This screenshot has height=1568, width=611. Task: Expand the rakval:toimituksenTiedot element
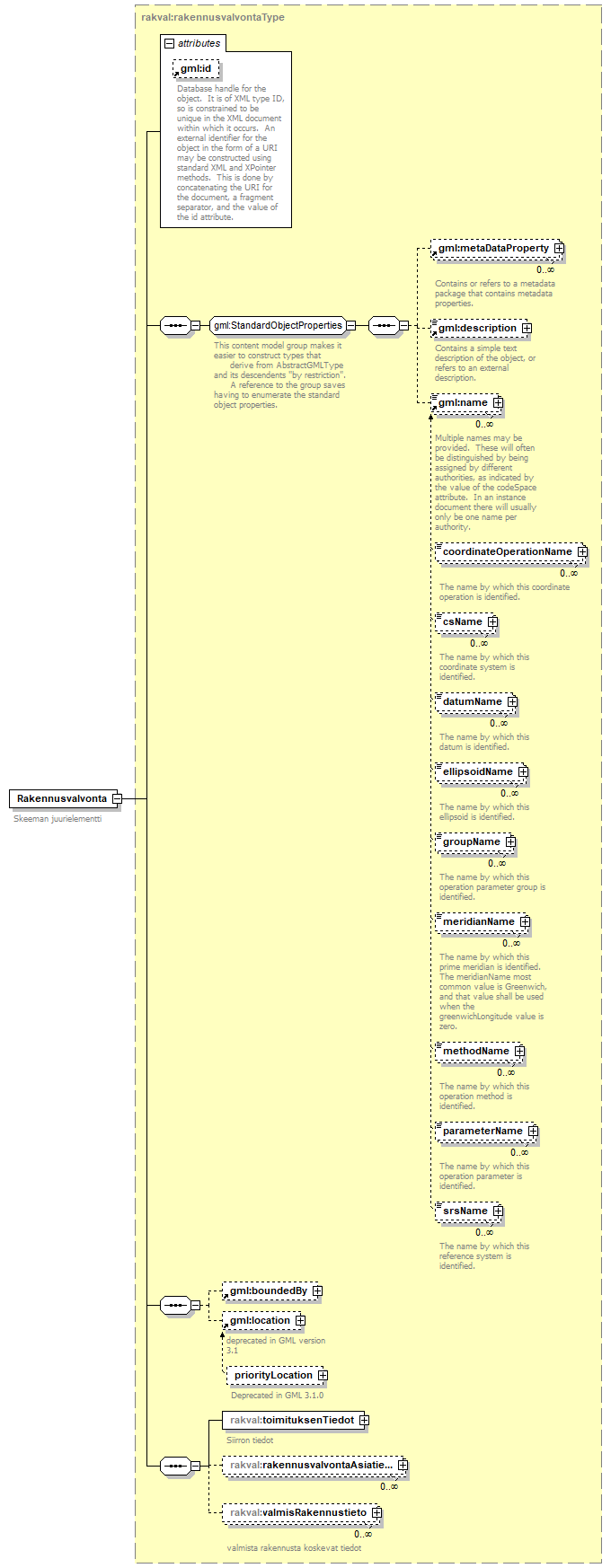pyautogui.click(x=364, y=1420)
